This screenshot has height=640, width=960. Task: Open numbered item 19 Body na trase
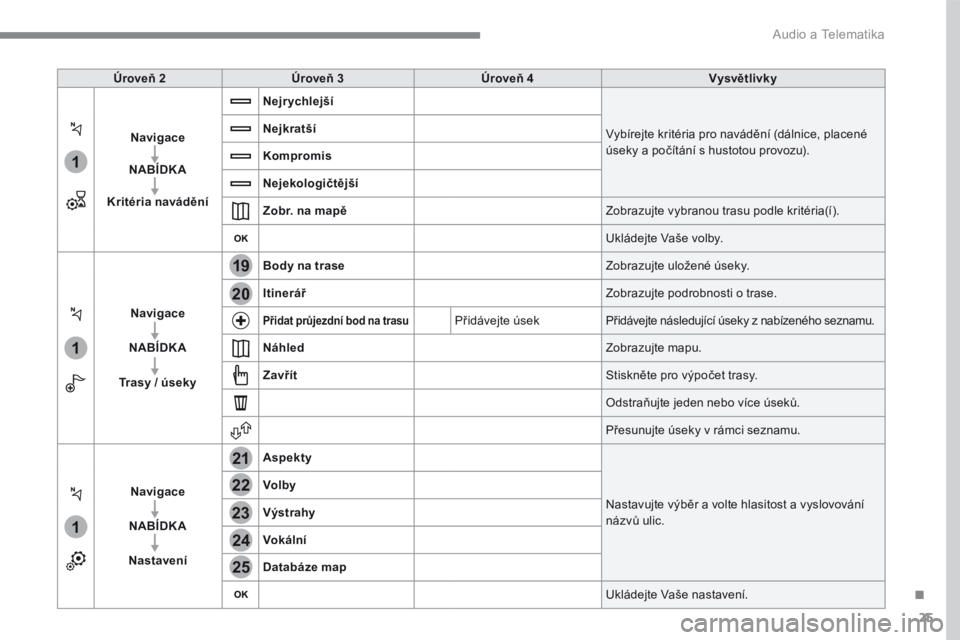pos(241,266)
